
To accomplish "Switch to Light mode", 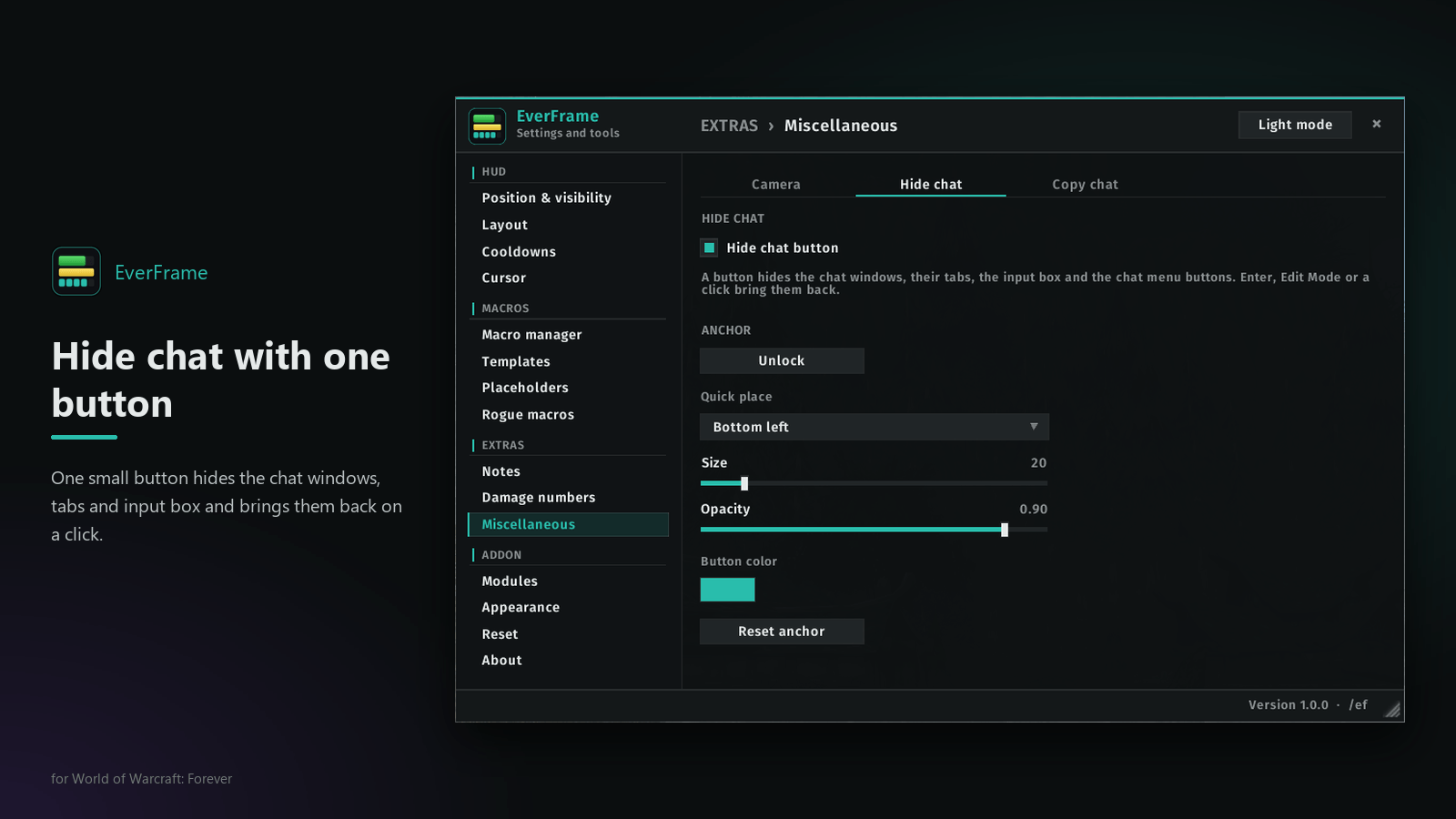I will (1295, 125).
